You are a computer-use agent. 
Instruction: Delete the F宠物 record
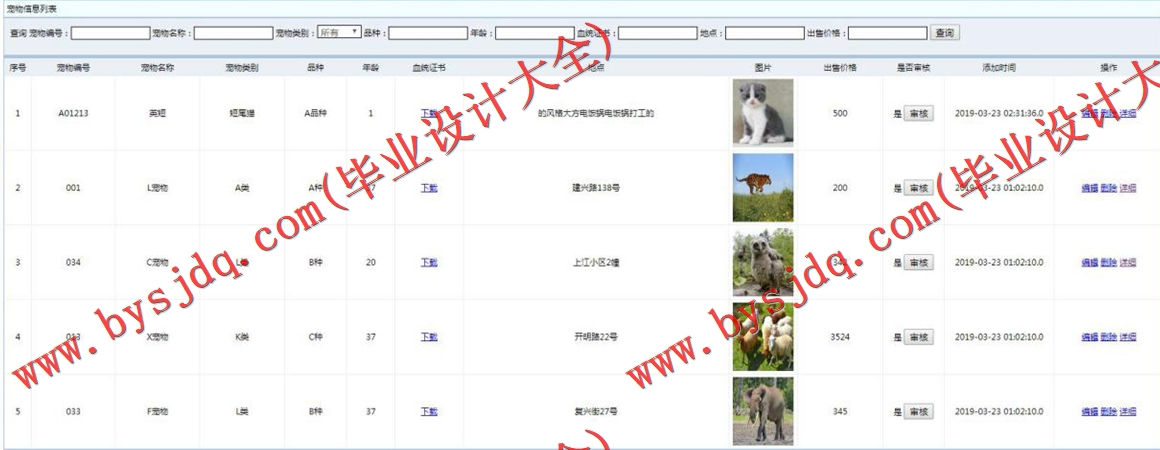(x=1108, y=412)
